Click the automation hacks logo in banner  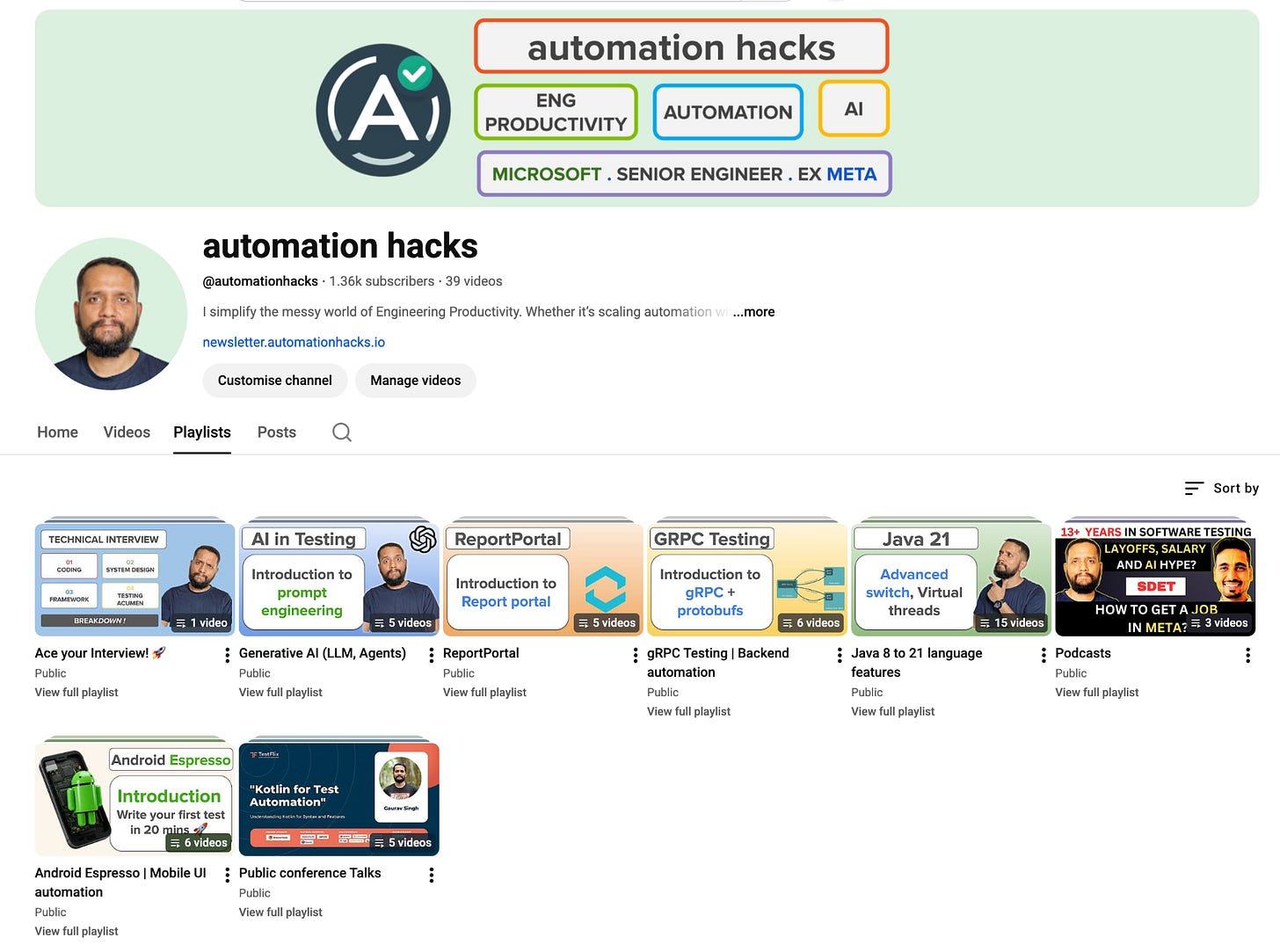click(x=383, y=110)
